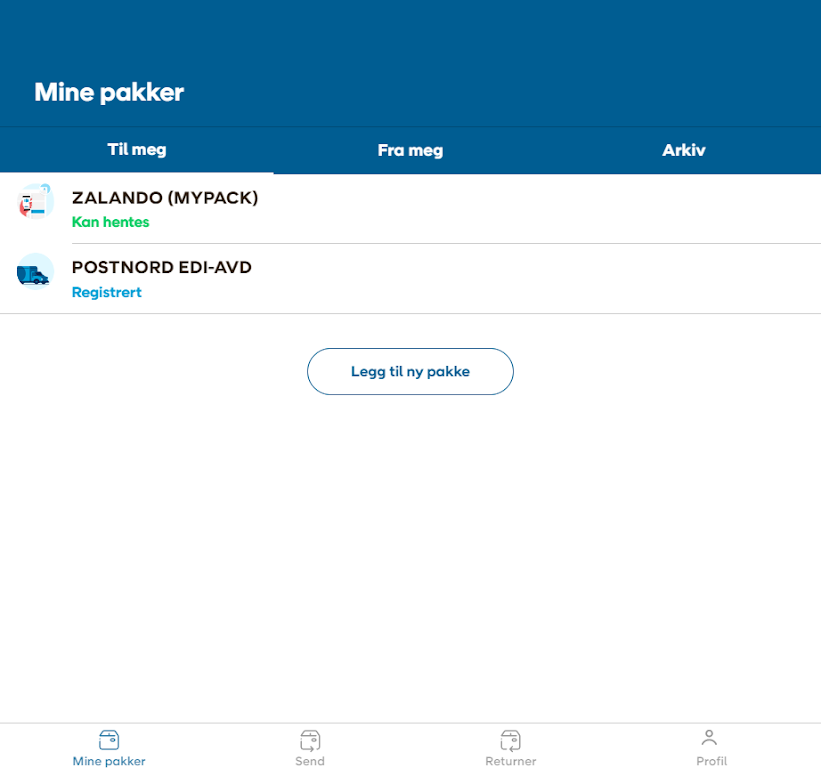Tap the Mine pakker label in bottom bar
The width and height of the screenshot is (821, 768).
click(x=109, y=761)
